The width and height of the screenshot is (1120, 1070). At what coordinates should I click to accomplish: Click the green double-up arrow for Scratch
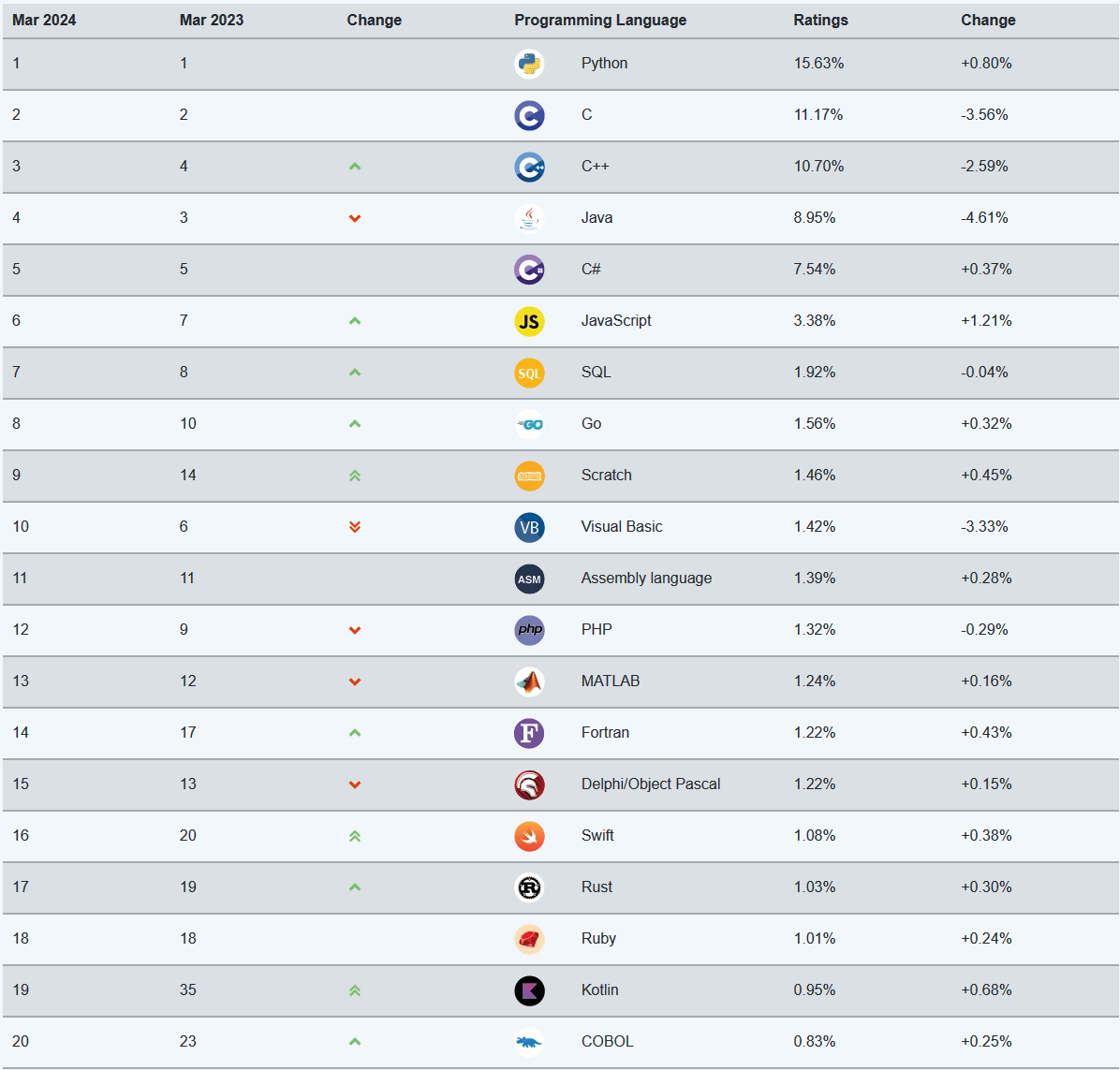click(x=355, y=476)
